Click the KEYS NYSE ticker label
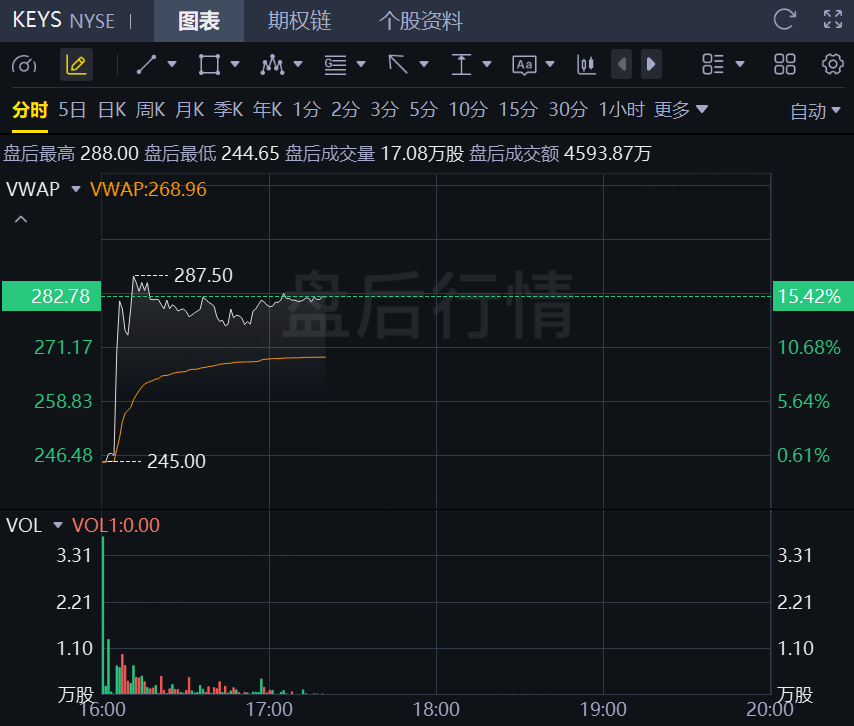The width and height of the screenshot is (854, 726). [x=63, y=21]
